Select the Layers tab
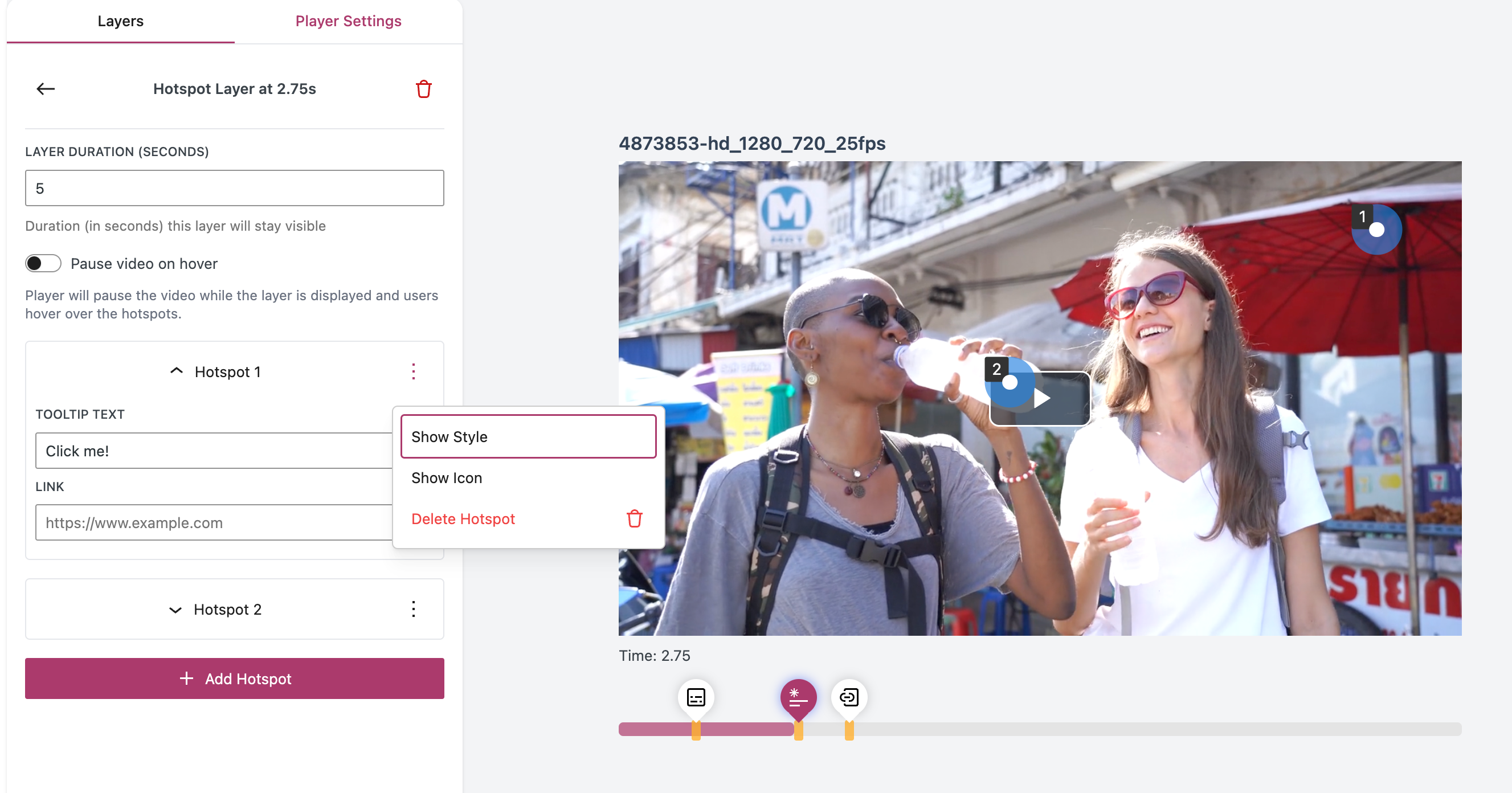The image size is (1512, 793). 120,21
